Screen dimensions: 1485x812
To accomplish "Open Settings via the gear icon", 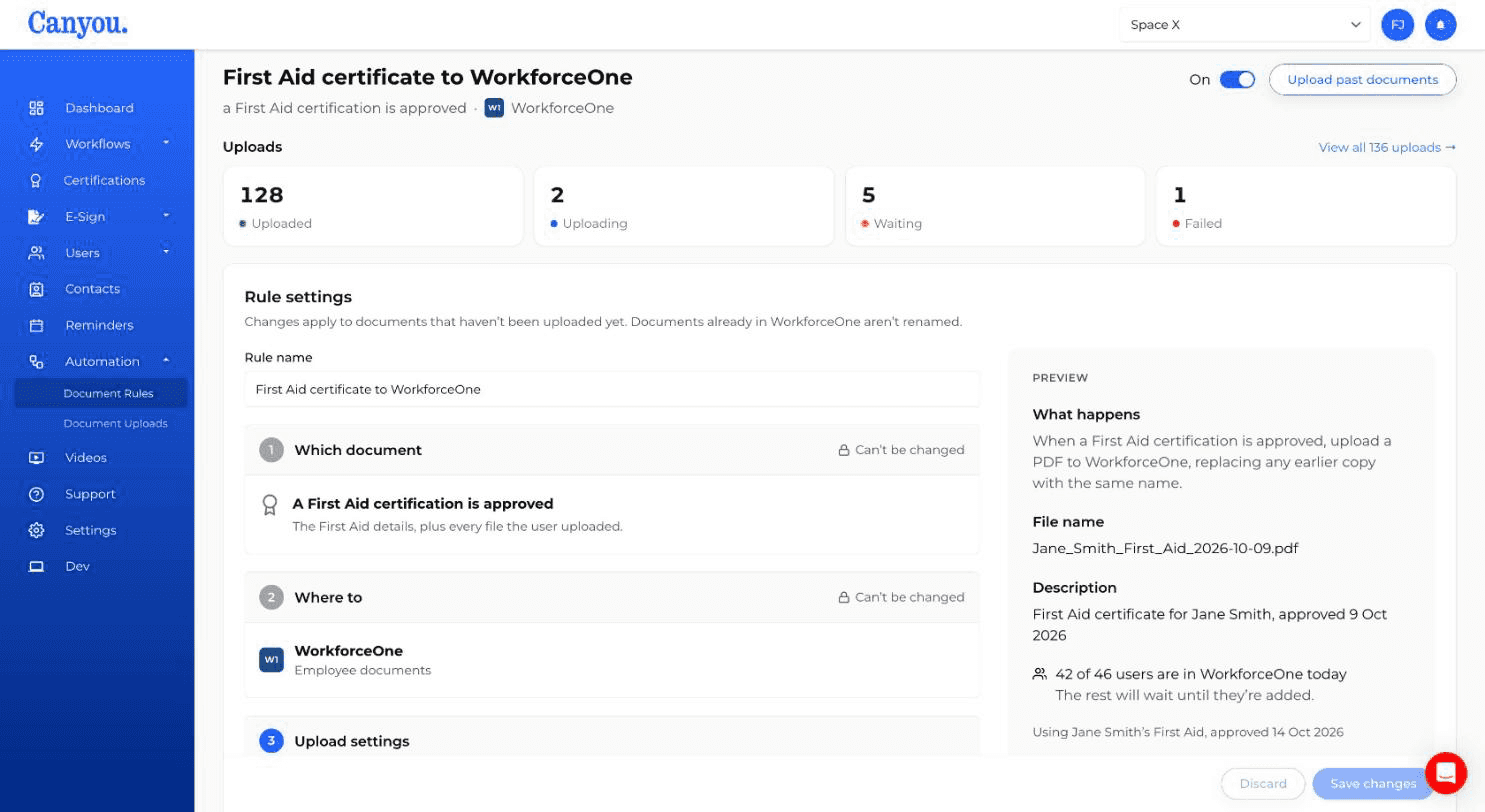I will (36, 530).
